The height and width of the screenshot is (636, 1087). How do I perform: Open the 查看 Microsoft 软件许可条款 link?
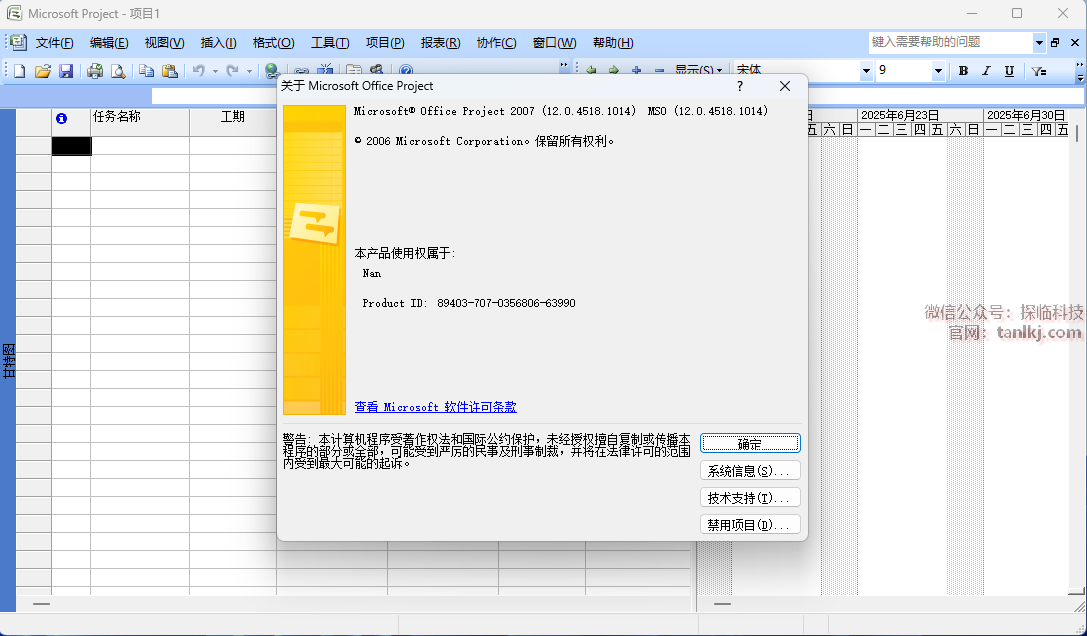click(435, 407)
